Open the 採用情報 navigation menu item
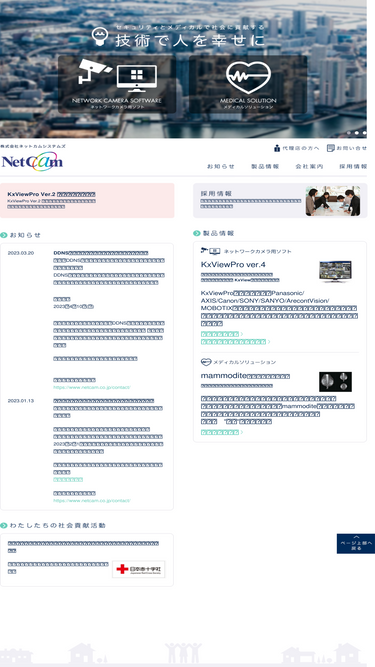The width and height of the screenshot is (375, 667). [353, 166]
